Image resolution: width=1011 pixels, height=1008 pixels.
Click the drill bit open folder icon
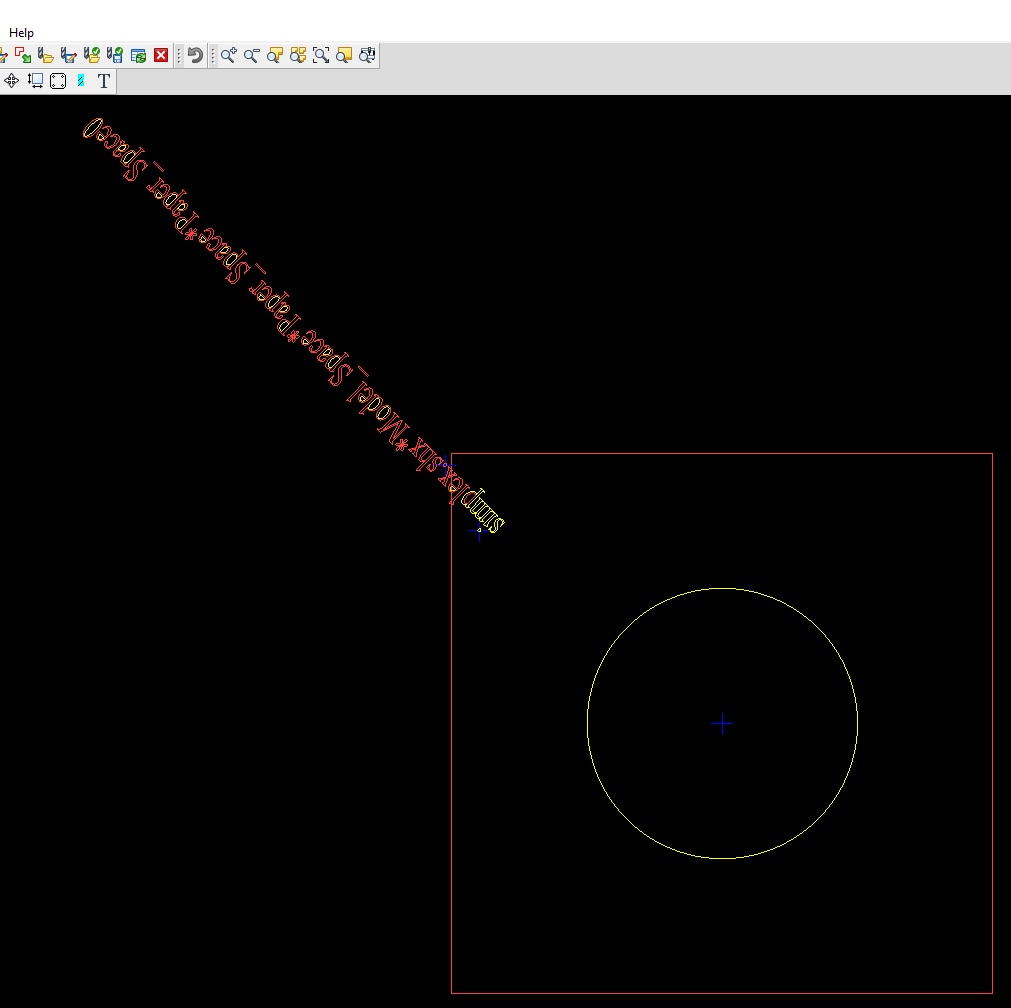(x=45, y=55)
